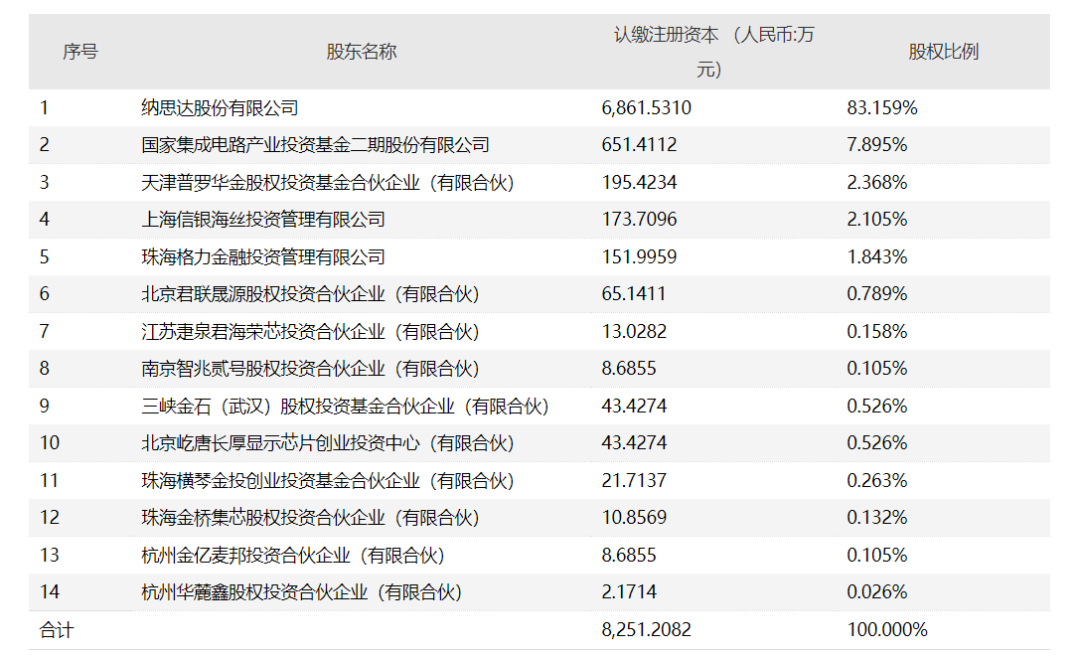Select 上海信银海丝投资管理有限公司 cell

point(263,219)
